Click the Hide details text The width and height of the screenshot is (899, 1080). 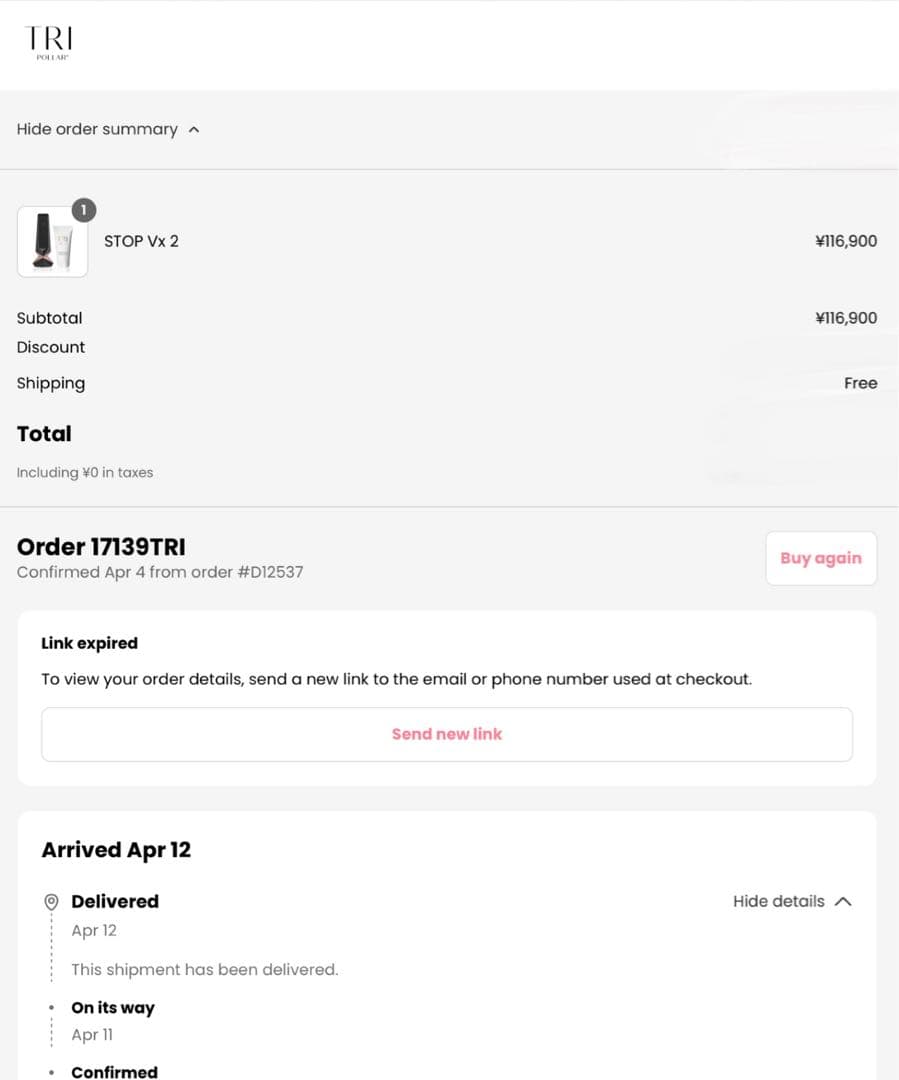pyautogui.click(x=778, y=901)
